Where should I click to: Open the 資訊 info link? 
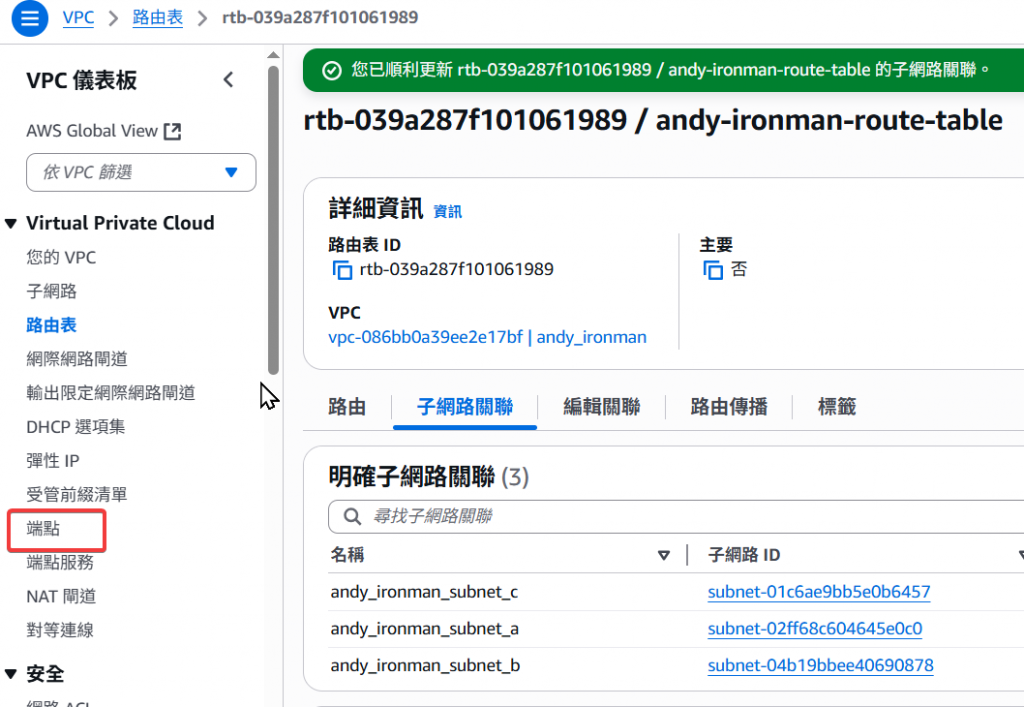(447, 212)
